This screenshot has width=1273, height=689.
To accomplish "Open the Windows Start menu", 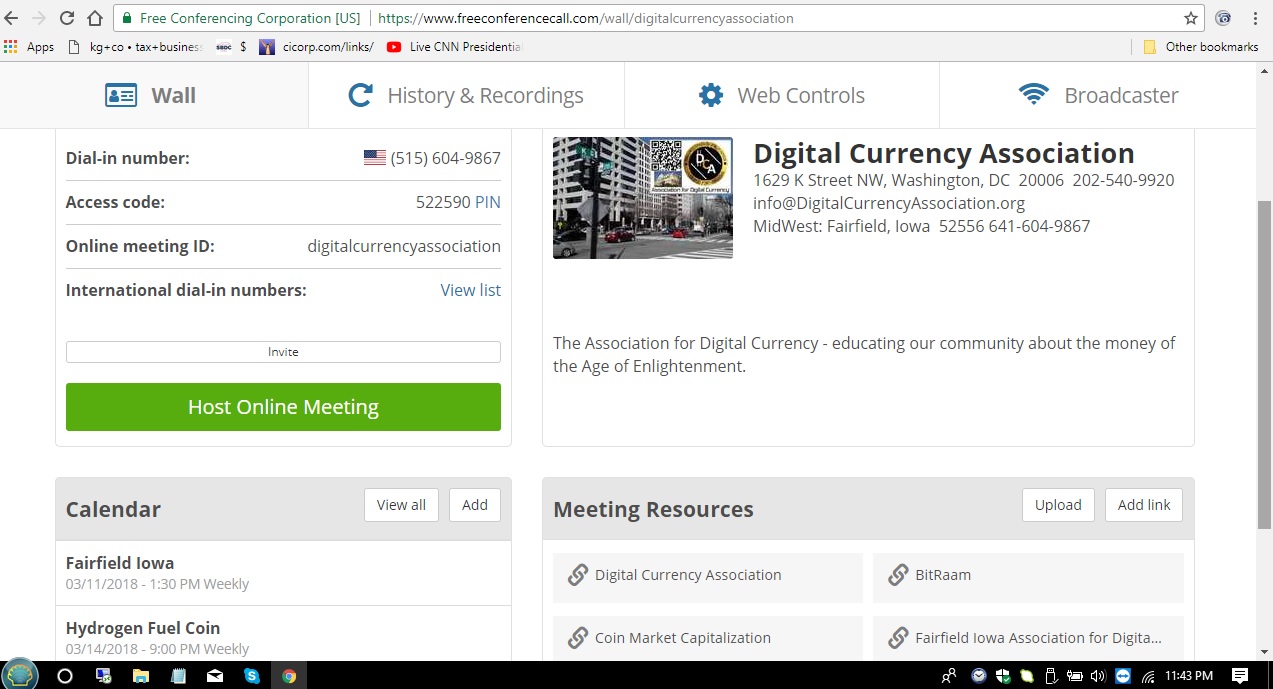I will 20,674.
